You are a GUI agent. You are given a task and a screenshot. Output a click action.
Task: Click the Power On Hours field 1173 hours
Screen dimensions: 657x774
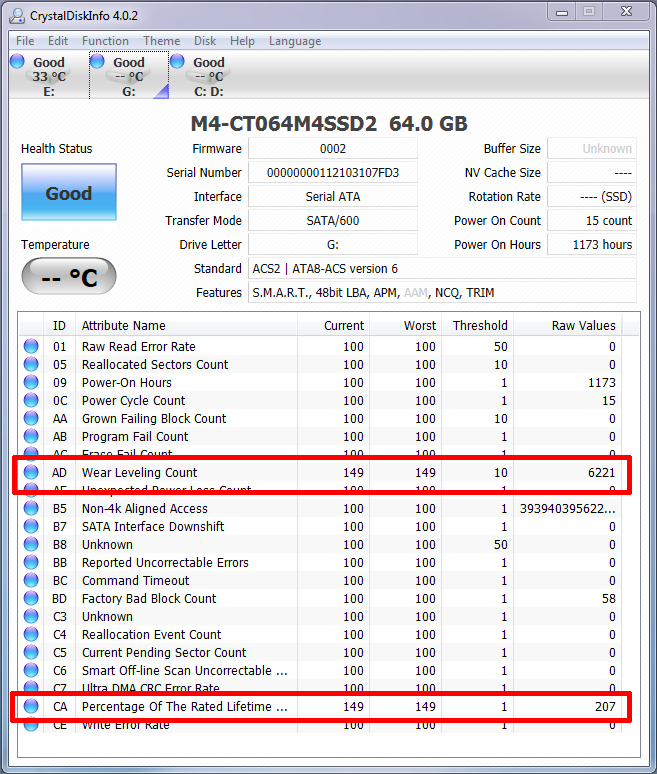(x=592, y=244)
